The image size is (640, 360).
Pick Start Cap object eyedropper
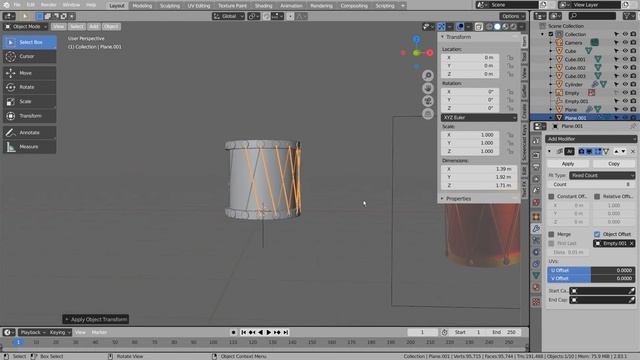631,291
